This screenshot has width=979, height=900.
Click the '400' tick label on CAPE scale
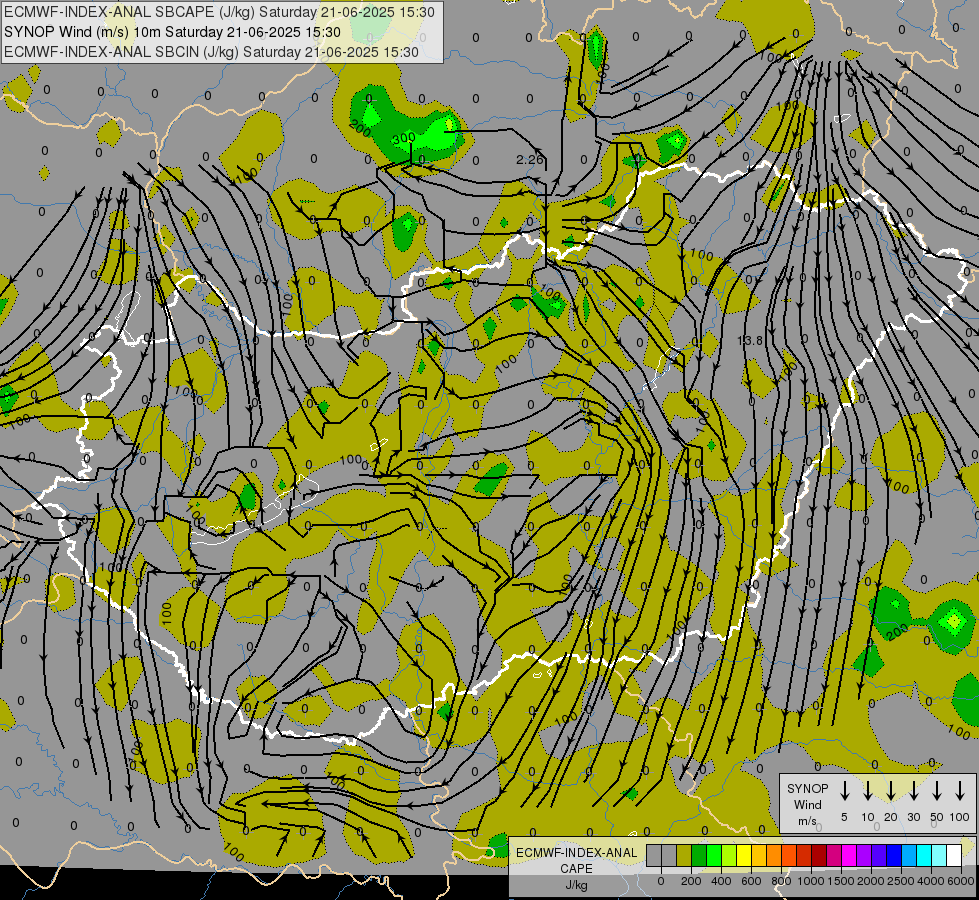[x=721, y=881]
